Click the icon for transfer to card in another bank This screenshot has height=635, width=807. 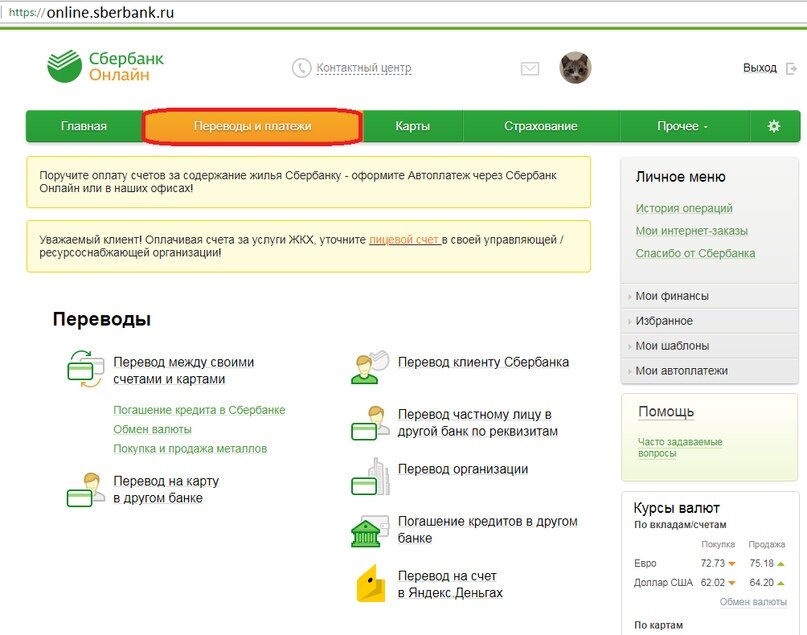click(85, 490)
